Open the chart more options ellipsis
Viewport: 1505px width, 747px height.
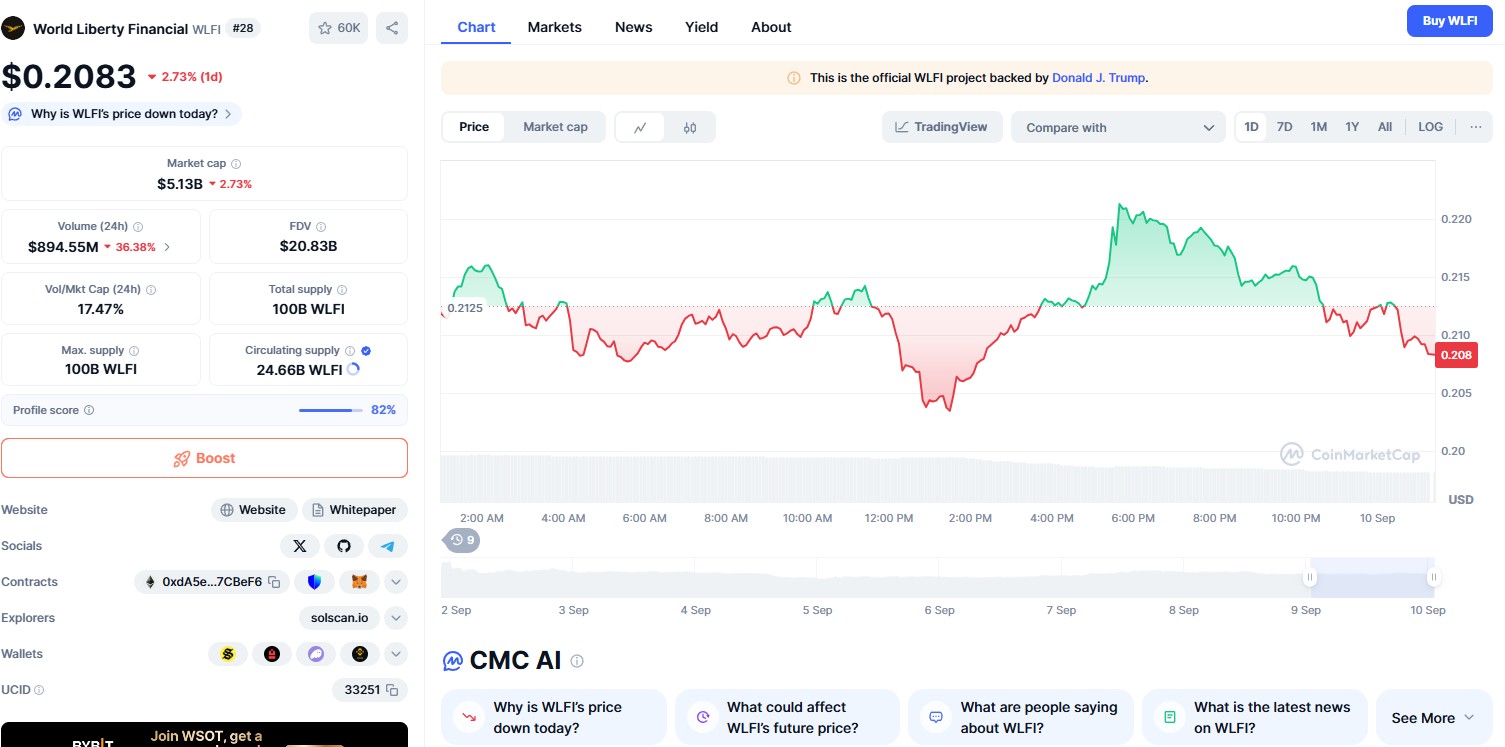1476,127
